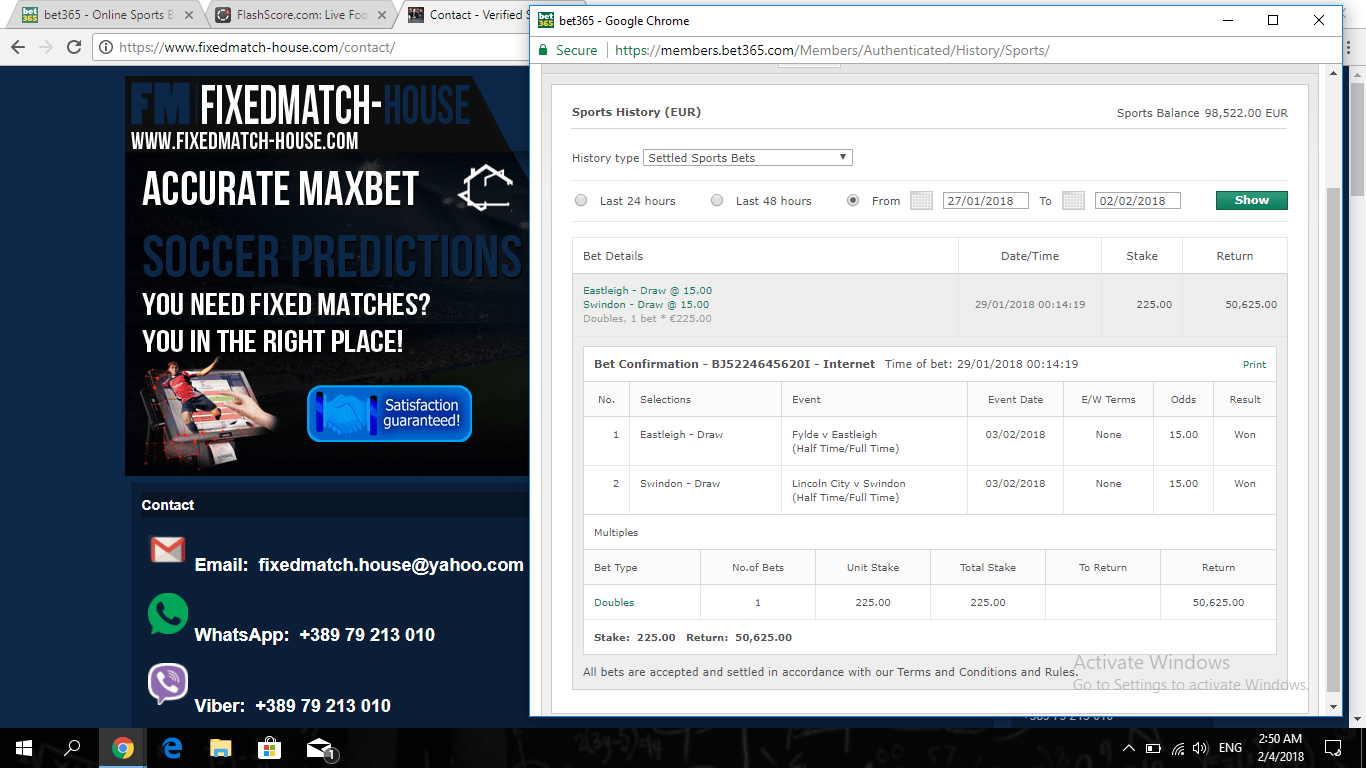This screenshot has height=768, width=1366.
Task: Click the Sports Balance 98,522.00 EUR text
Action: tap(1202, 113)
